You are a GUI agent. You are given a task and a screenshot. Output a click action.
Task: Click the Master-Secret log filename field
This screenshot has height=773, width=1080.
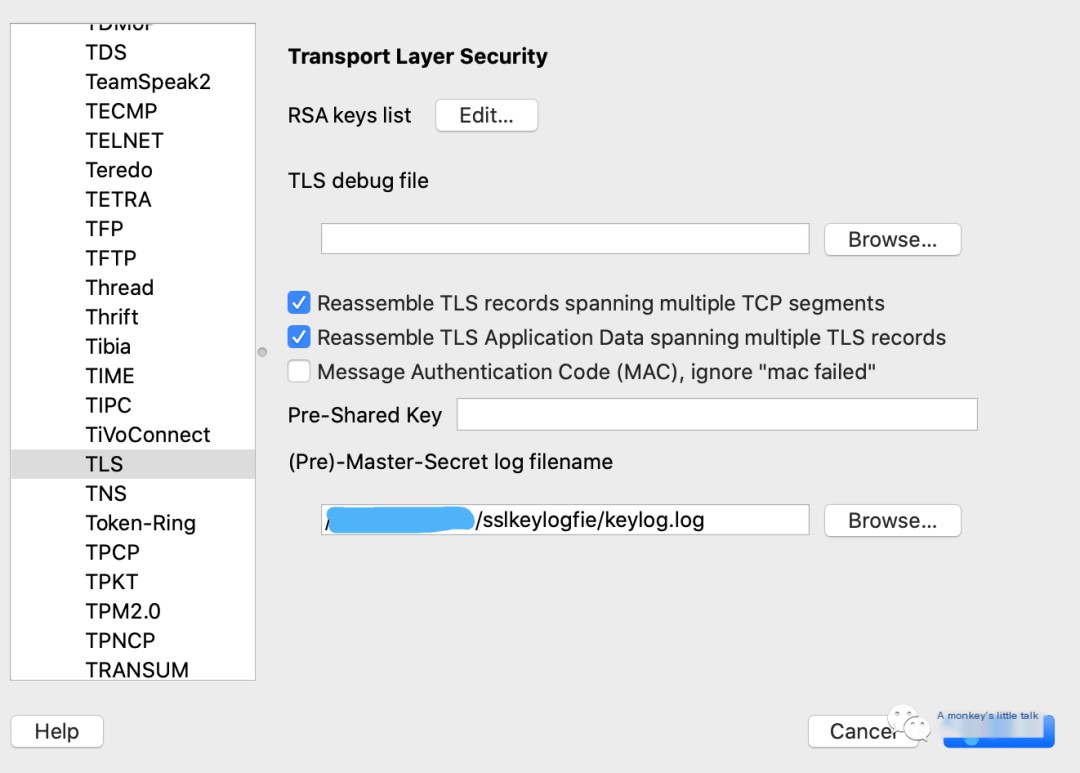565,519
